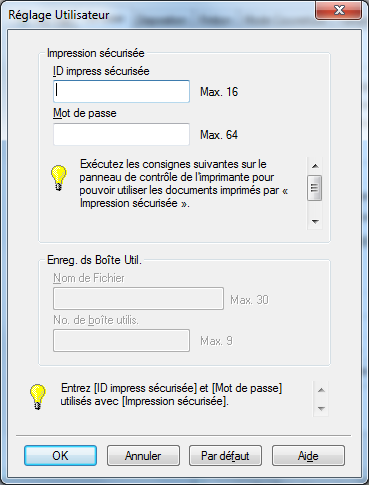Confirm settings with the OK button

(60, 455)
